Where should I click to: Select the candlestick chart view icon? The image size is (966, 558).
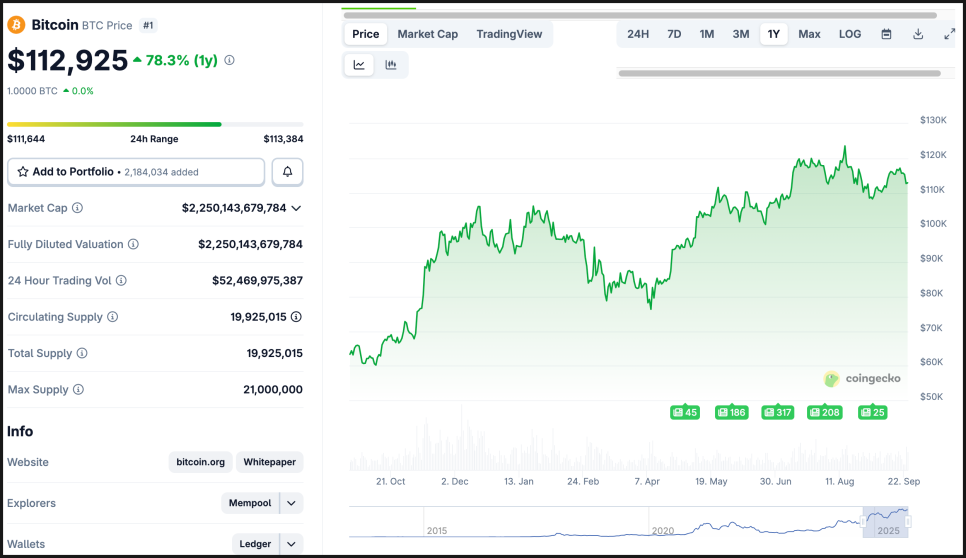[391, 65]
